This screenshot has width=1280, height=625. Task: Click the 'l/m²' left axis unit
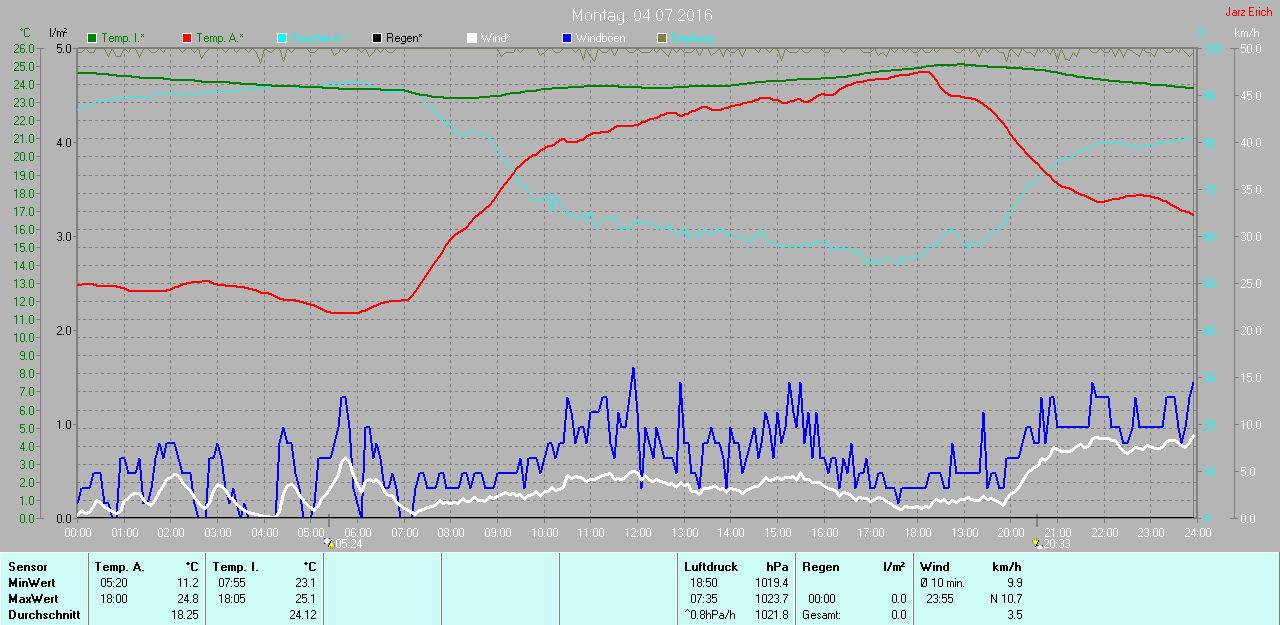(58, 35)
